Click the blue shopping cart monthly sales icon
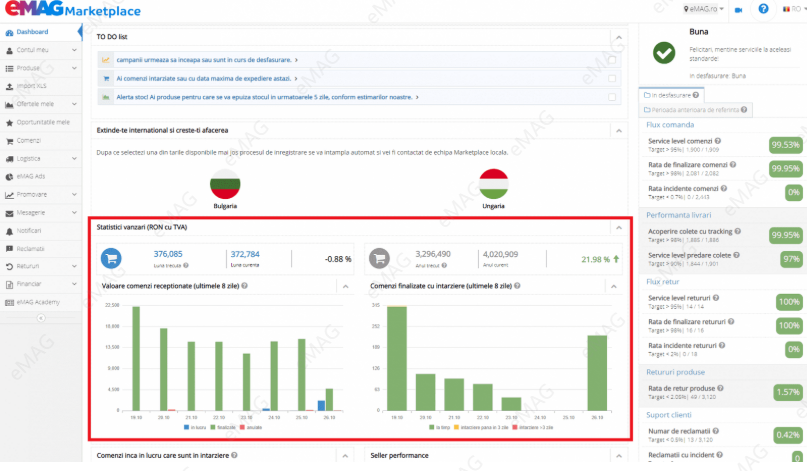The height and width of the screenshot is (471, 807). pyautogui.click(x=113, y=257)
